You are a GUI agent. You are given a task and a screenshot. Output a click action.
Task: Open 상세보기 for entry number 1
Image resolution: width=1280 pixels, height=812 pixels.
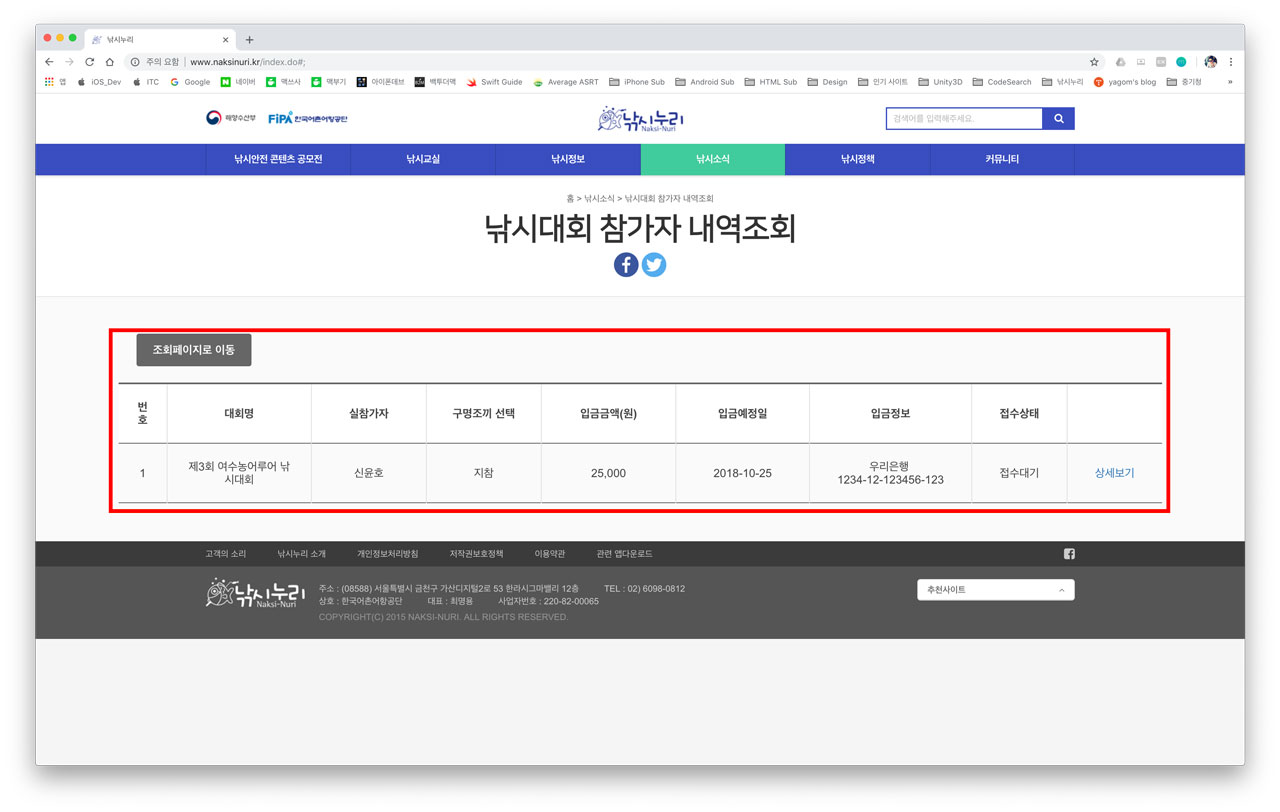point(1114,472)
